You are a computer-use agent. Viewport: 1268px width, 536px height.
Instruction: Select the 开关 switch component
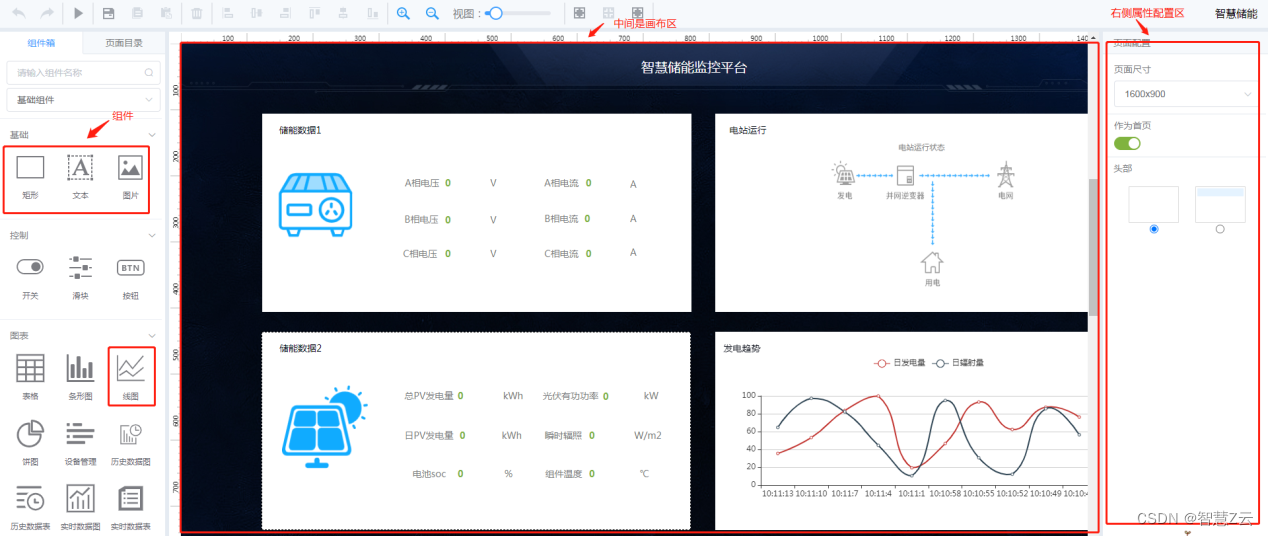[30, 277]
